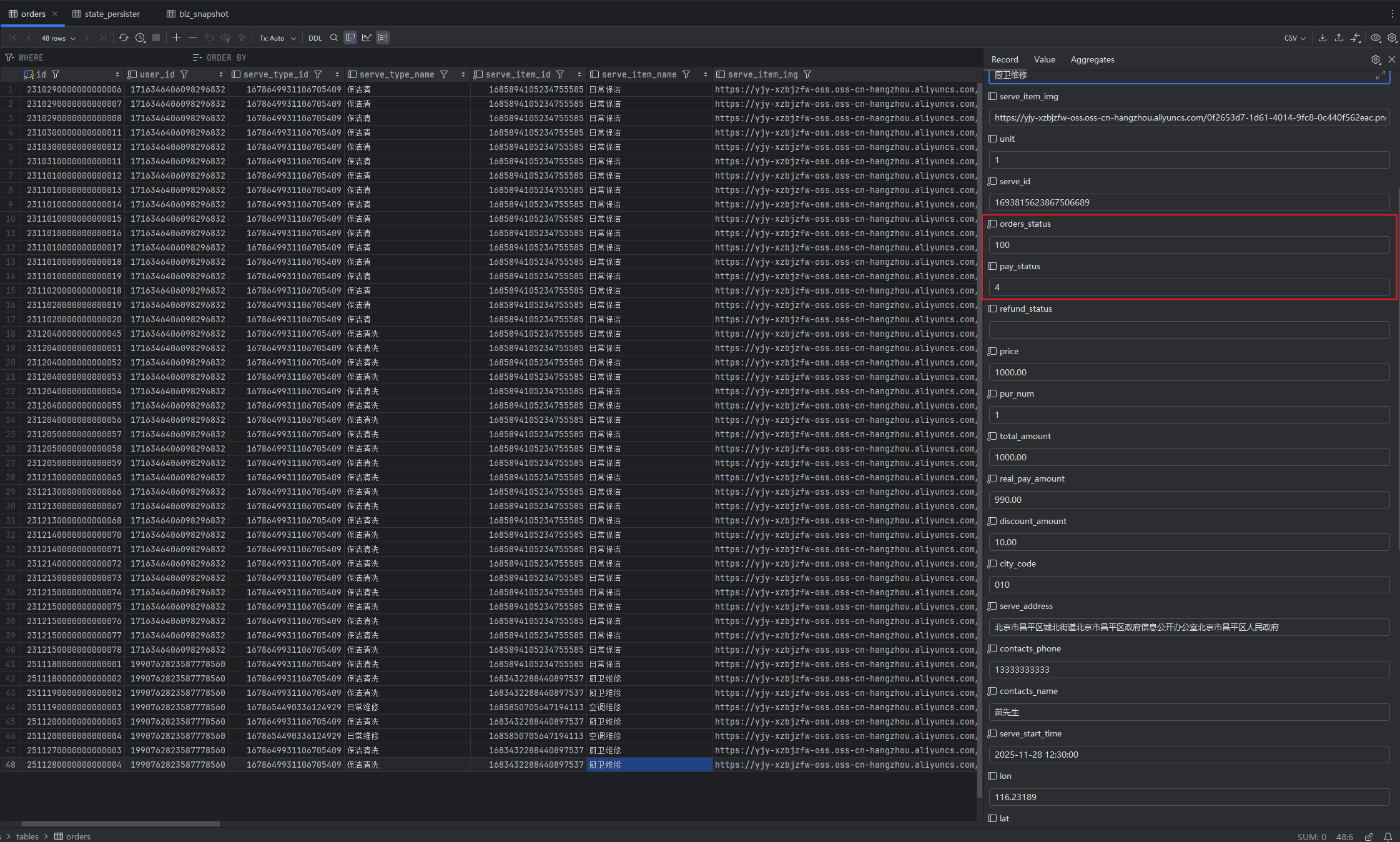Click the orders_status value field
1400x842 pixels.
tap(1188, 245)
